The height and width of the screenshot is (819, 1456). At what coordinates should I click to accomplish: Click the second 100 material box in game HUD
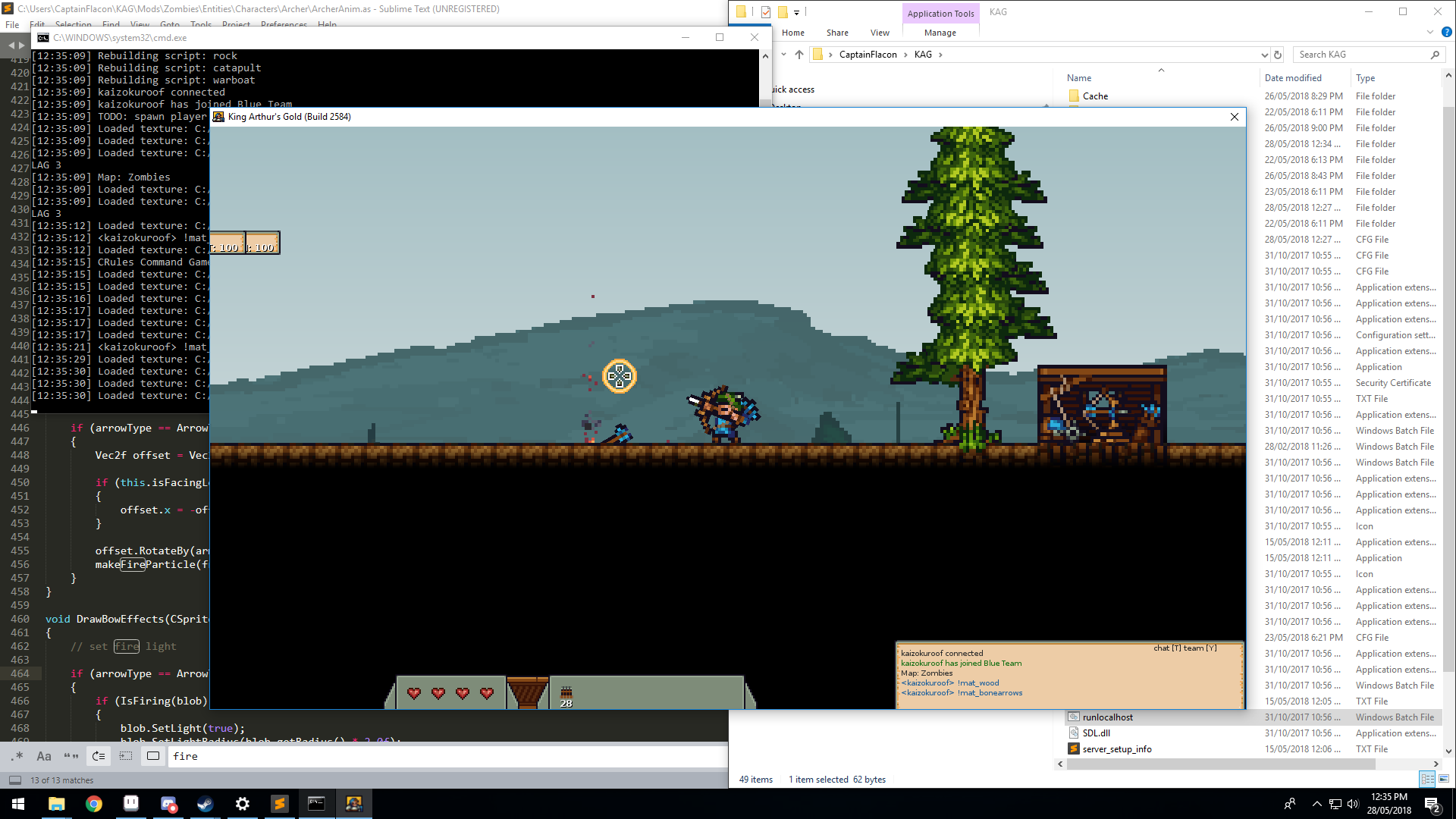pyautogui.click(x=262, y=243)
